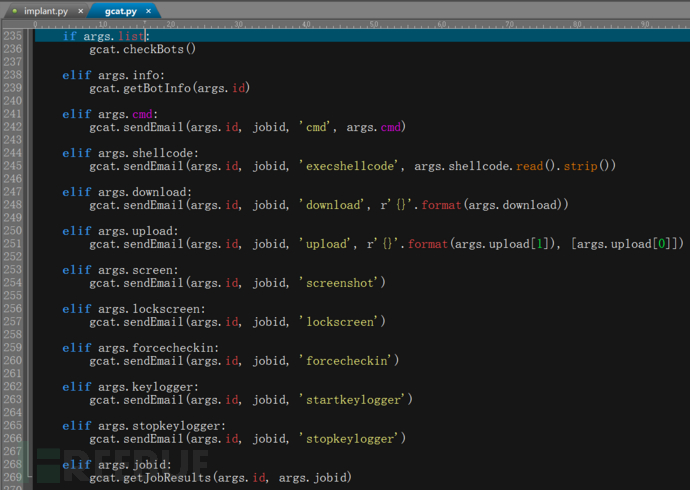Click 'screenshot' string literal

(340, 283)
